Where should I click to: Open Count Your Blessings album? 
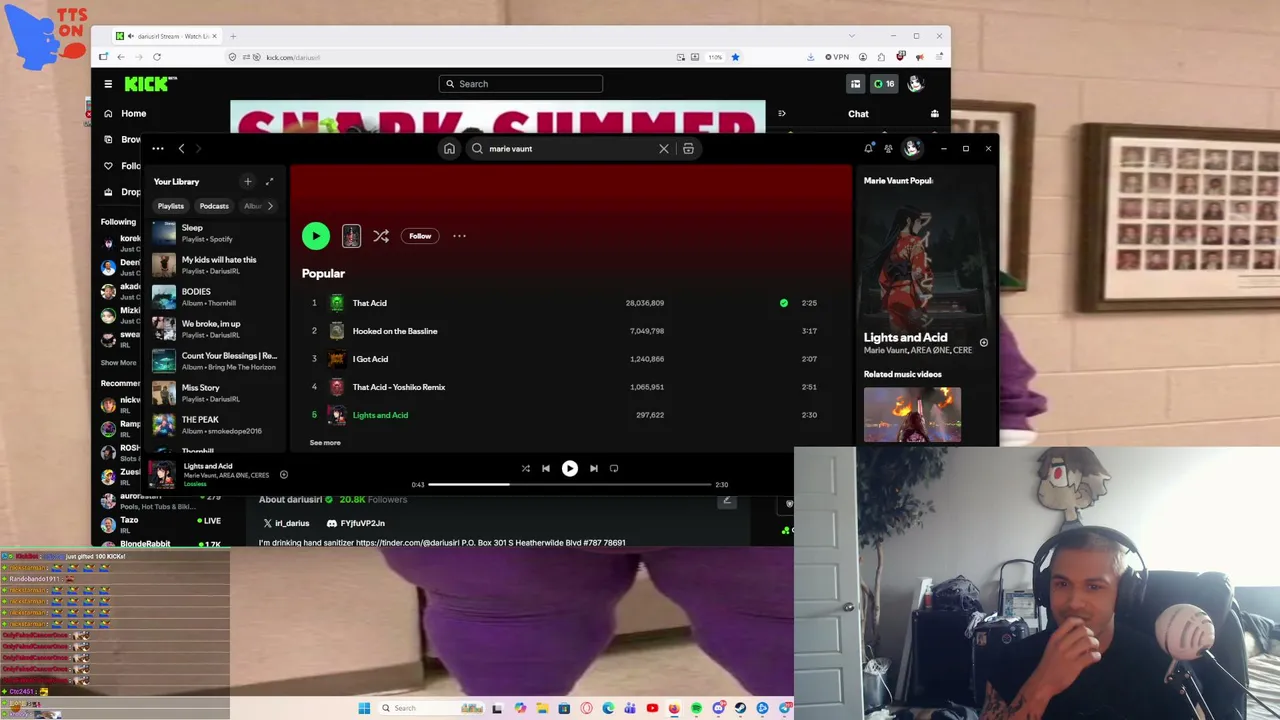click(x=216, y=361)
